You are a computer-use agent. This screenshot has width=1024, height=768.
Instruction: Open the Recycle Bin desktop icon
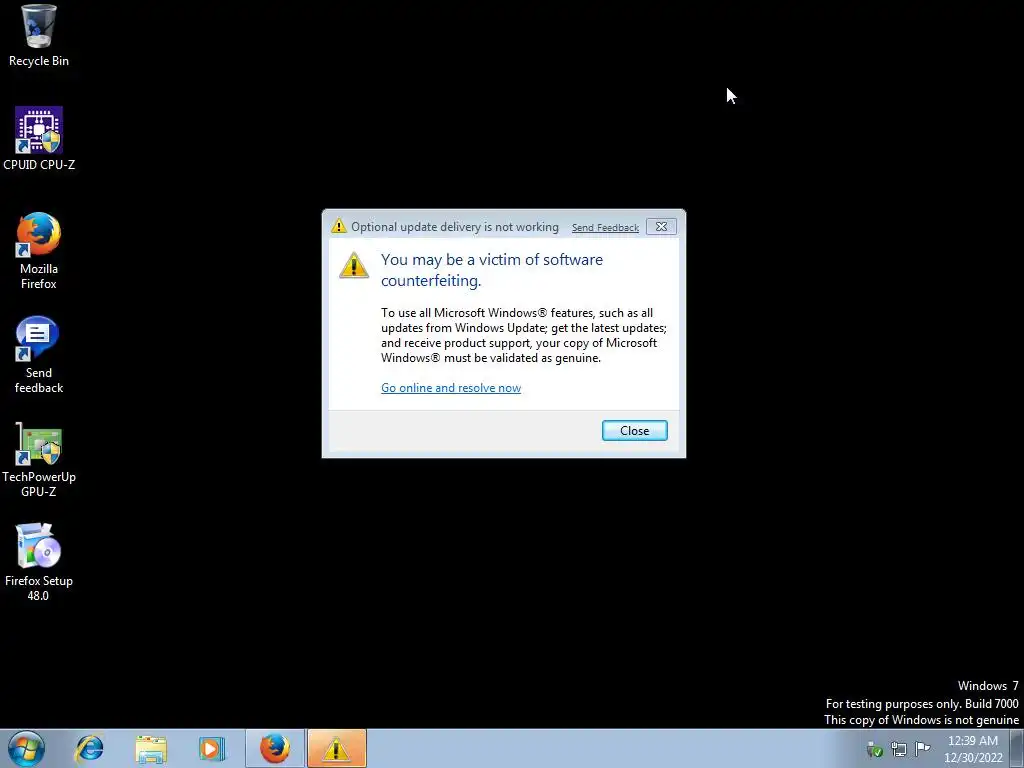click(39, 35)
